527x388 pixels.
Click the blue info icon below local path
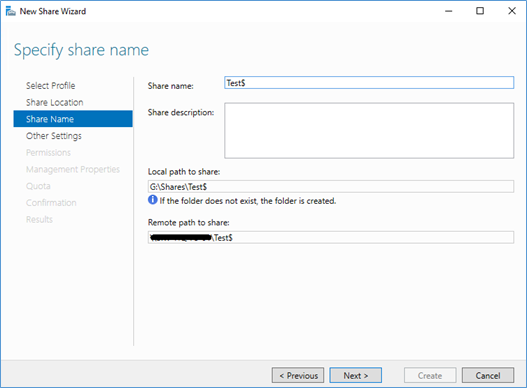(x=153, y=200)
